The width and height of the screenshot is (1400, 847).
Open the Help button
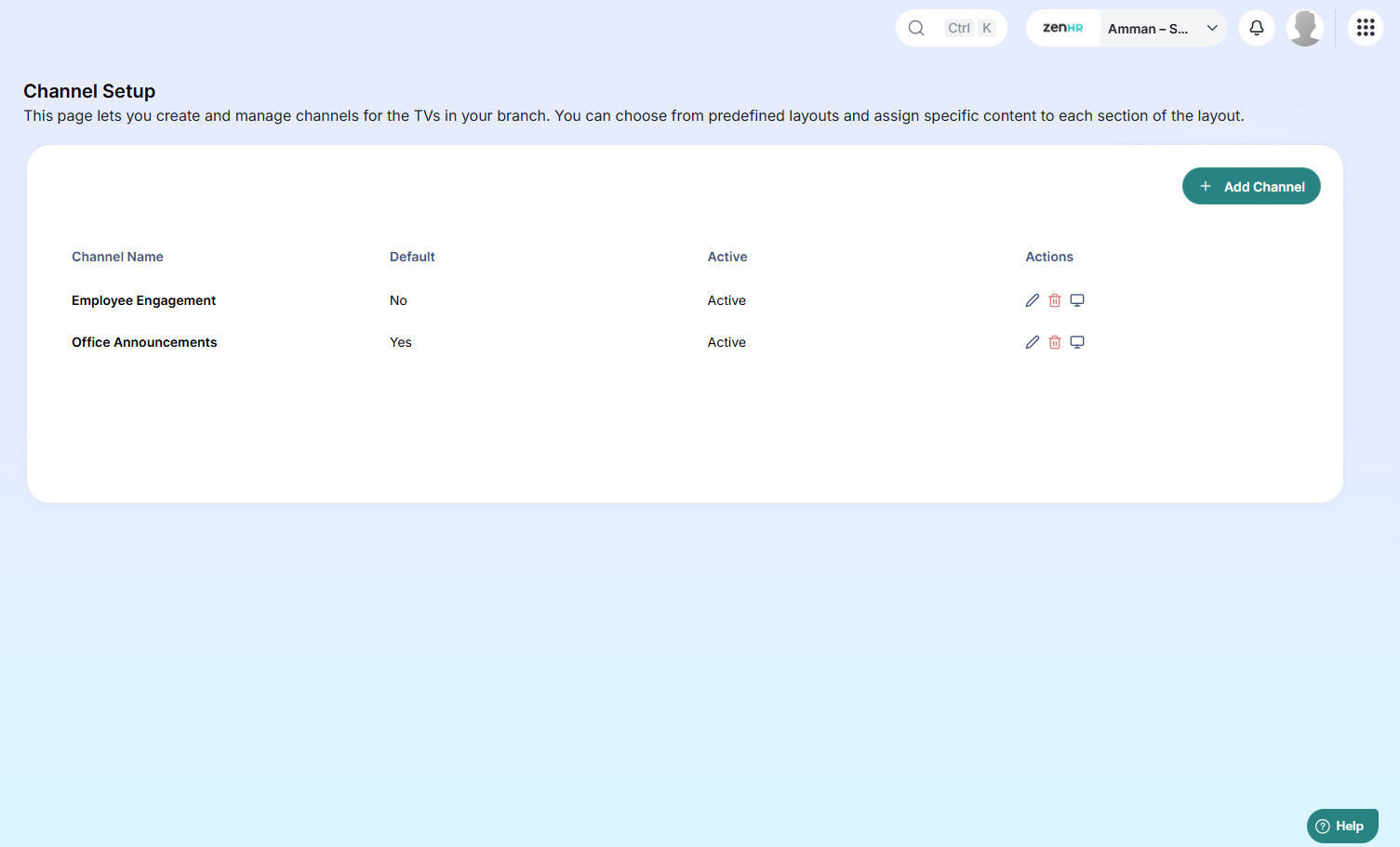click(1342, 826)
